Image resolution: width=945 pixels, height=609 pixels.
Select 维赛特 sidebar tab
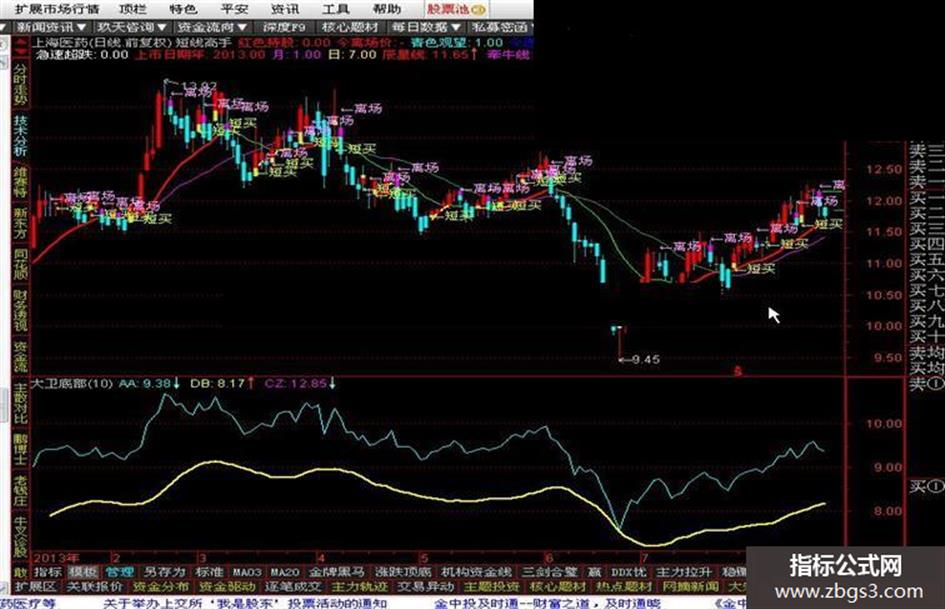[20, 181]
